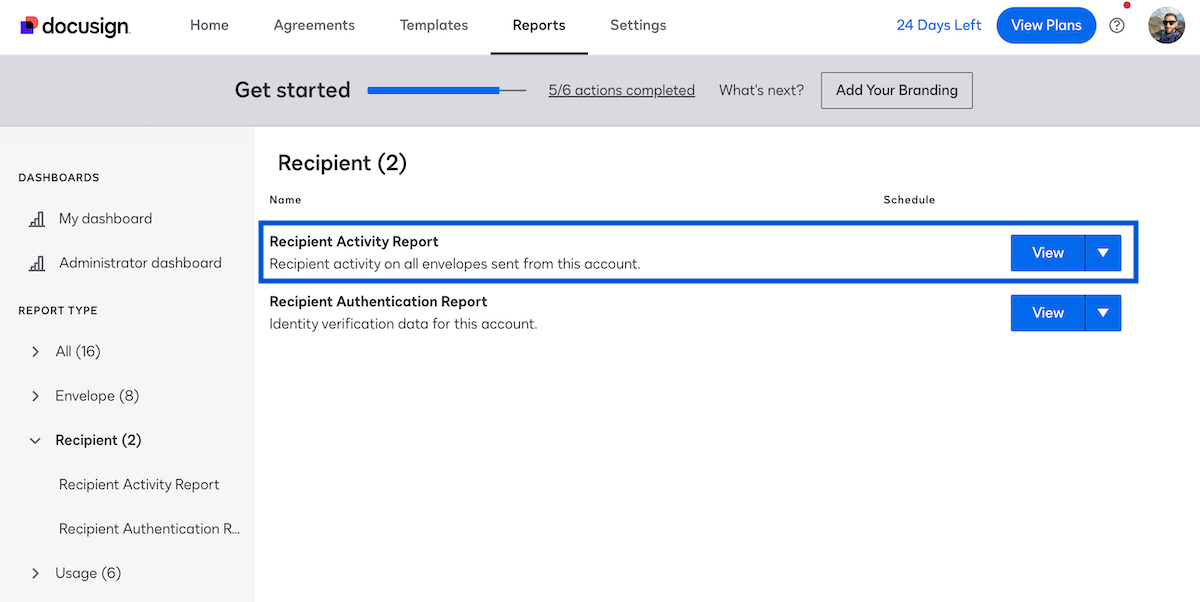
Task: Click the Get started progress bar
Action: click(446, 90)
